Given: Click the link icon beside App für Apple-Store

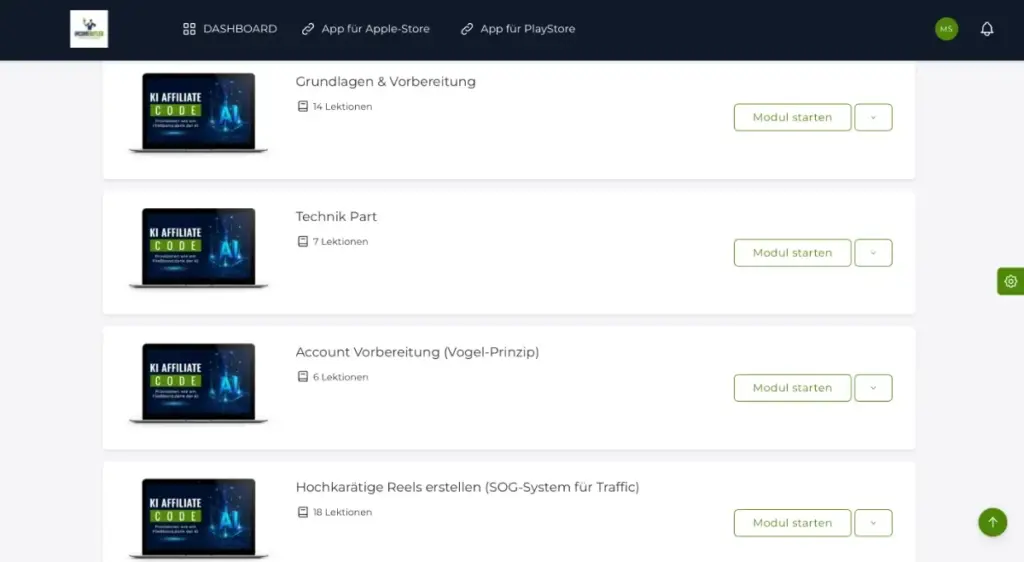Looking at the screenshot, I should pos(308,29).
